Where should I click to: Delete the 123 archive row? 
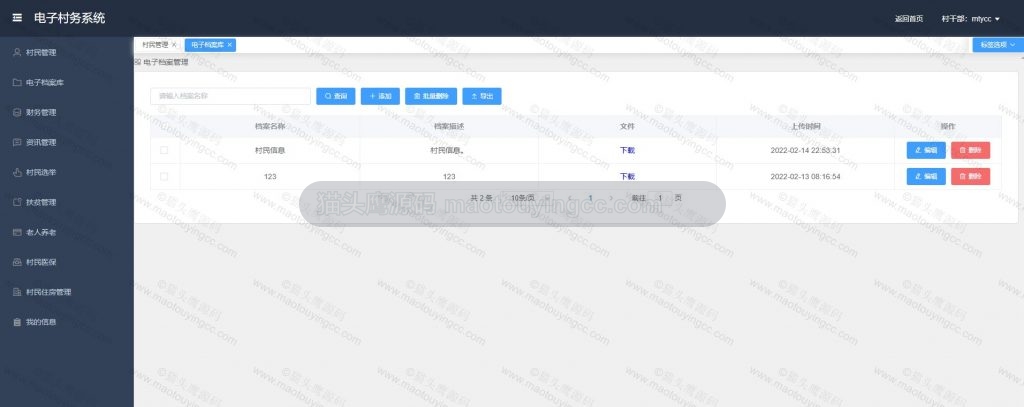(970, 176)
